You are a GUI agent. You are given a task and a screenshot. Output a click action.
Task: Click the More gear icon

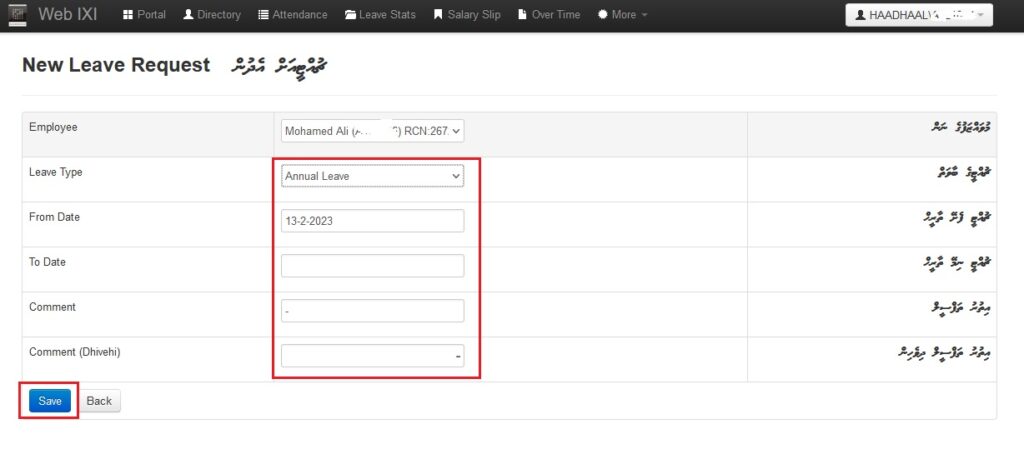602,15
